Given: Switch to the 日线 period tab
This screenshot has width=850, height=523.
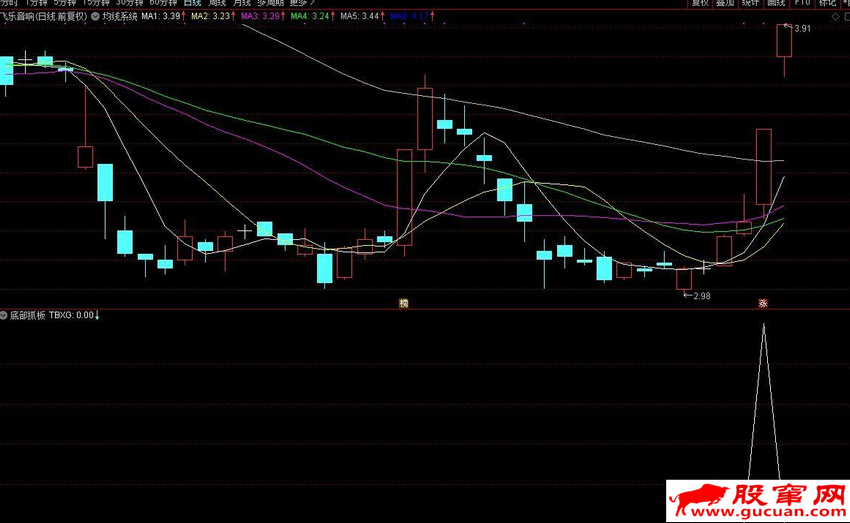Looking at the screenshot, I should (192, 3).
